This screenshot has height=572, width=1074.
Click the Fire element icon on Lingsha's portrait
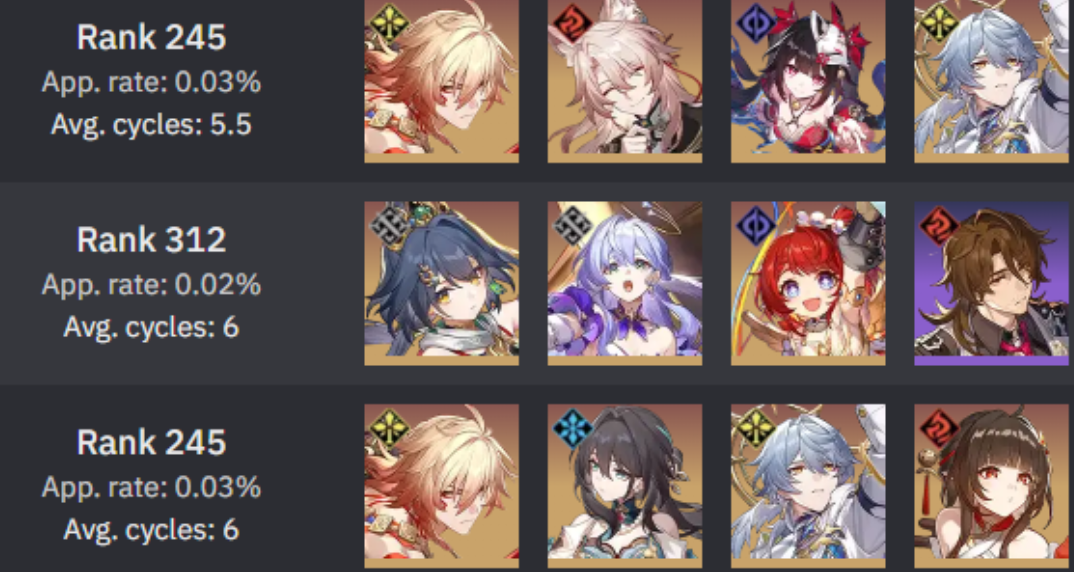(x=938, y=427)
